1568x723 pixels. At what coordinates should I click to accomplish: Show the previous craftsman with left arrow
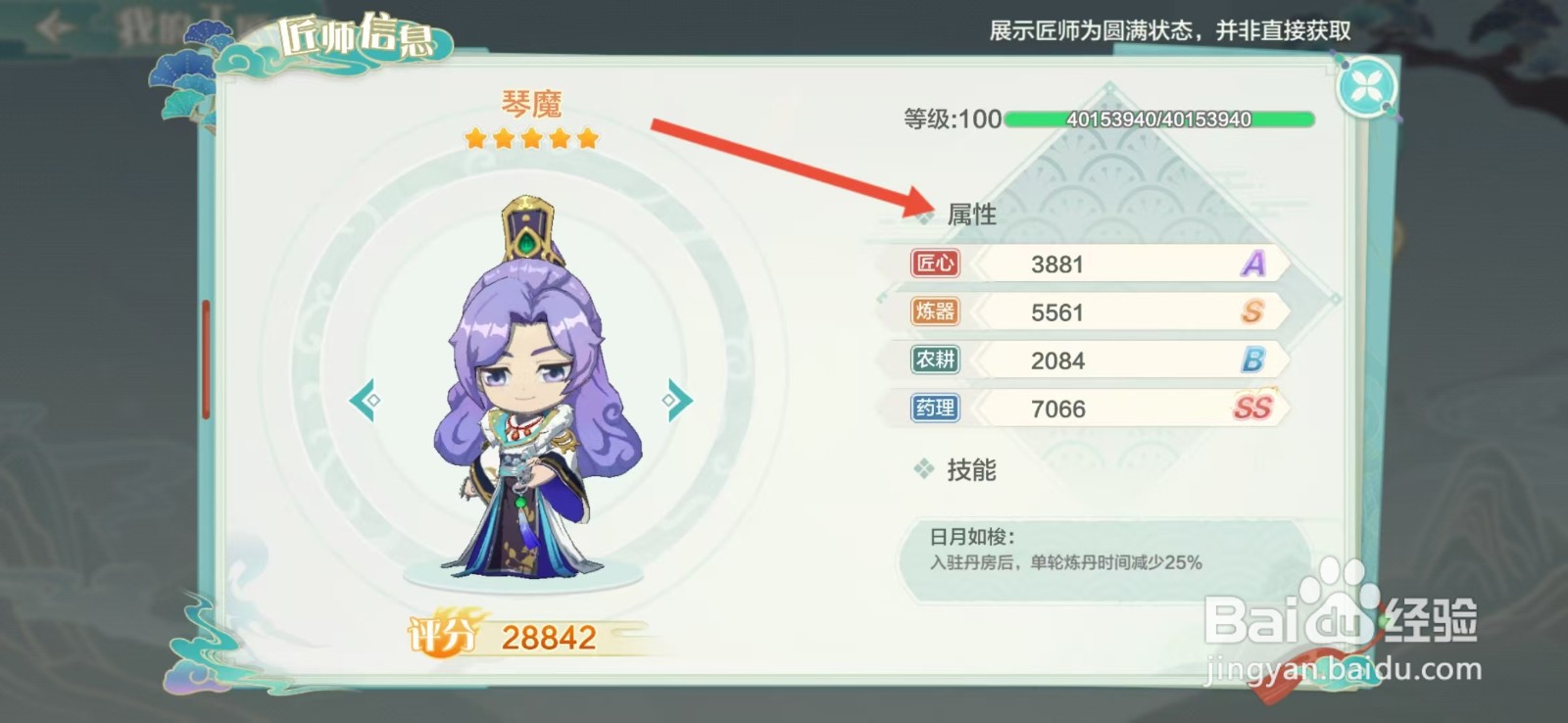click(x=365, y=400)
